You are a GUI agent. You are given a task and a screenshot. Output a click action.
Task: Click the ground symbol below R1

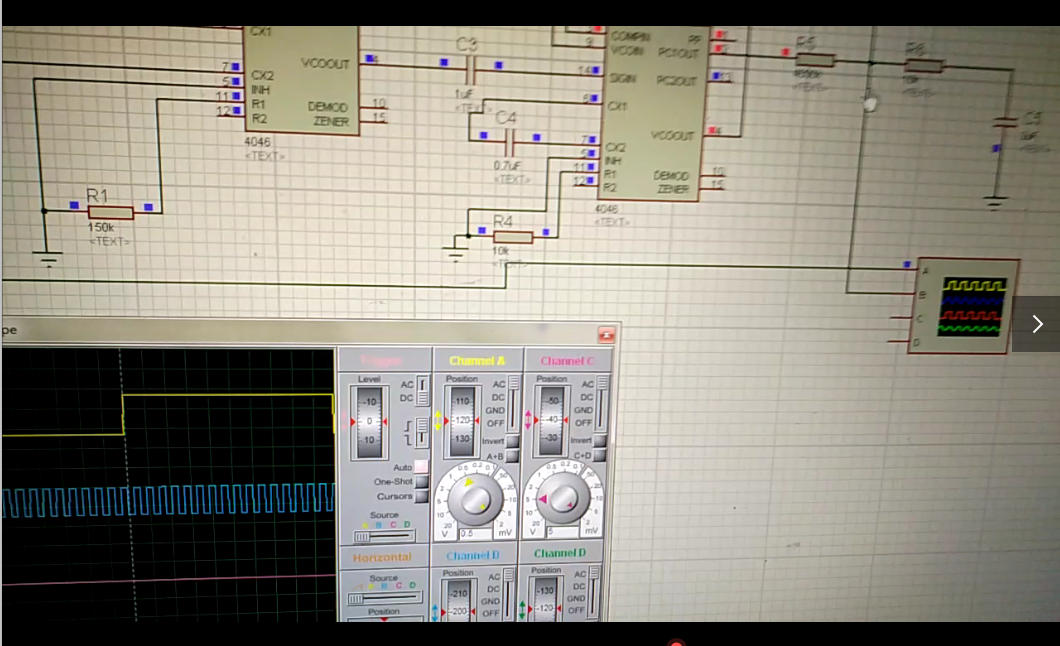click(47, 259)
